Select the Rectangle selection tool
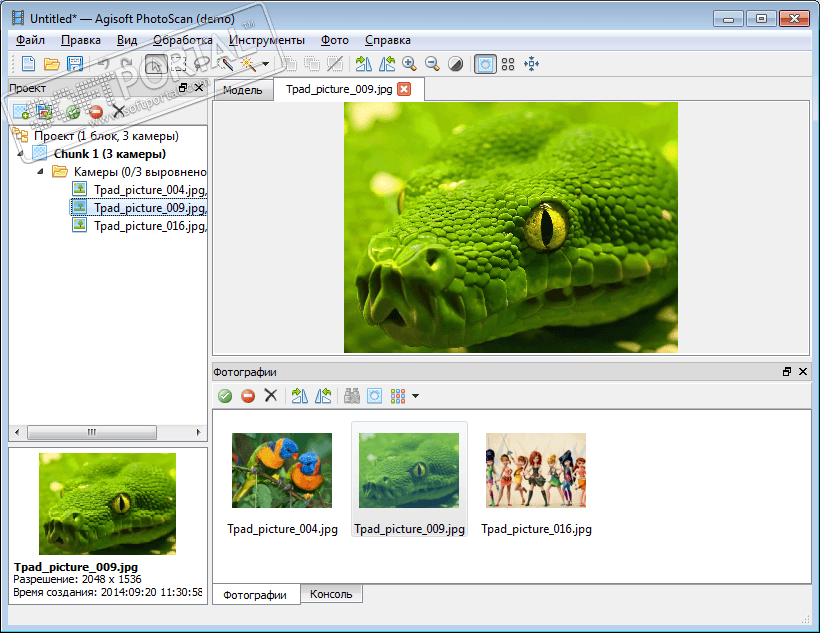The width and height of the screenshot is (820, 633). pyautogui.click(x=178, y=64)
